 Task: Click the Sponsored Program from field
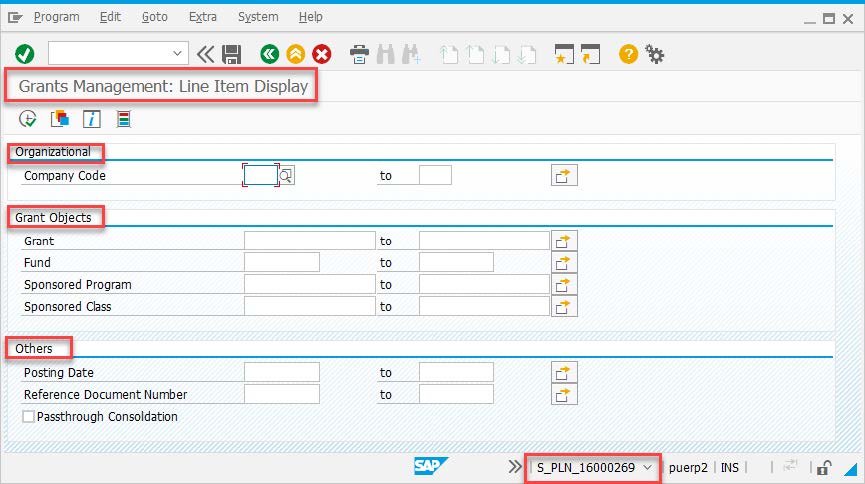[309, 284]
